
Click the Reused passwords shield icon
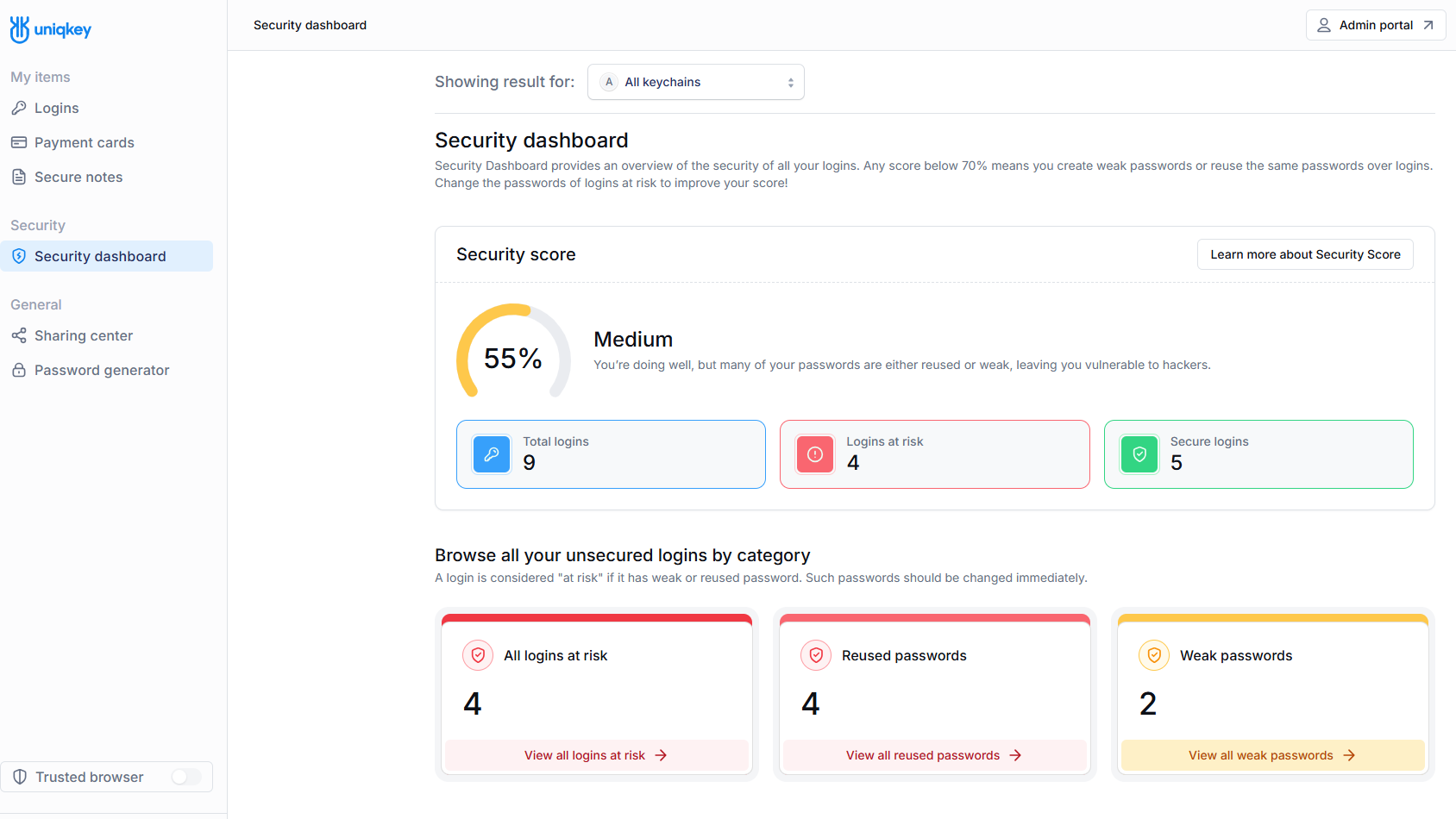coord(816,655)
